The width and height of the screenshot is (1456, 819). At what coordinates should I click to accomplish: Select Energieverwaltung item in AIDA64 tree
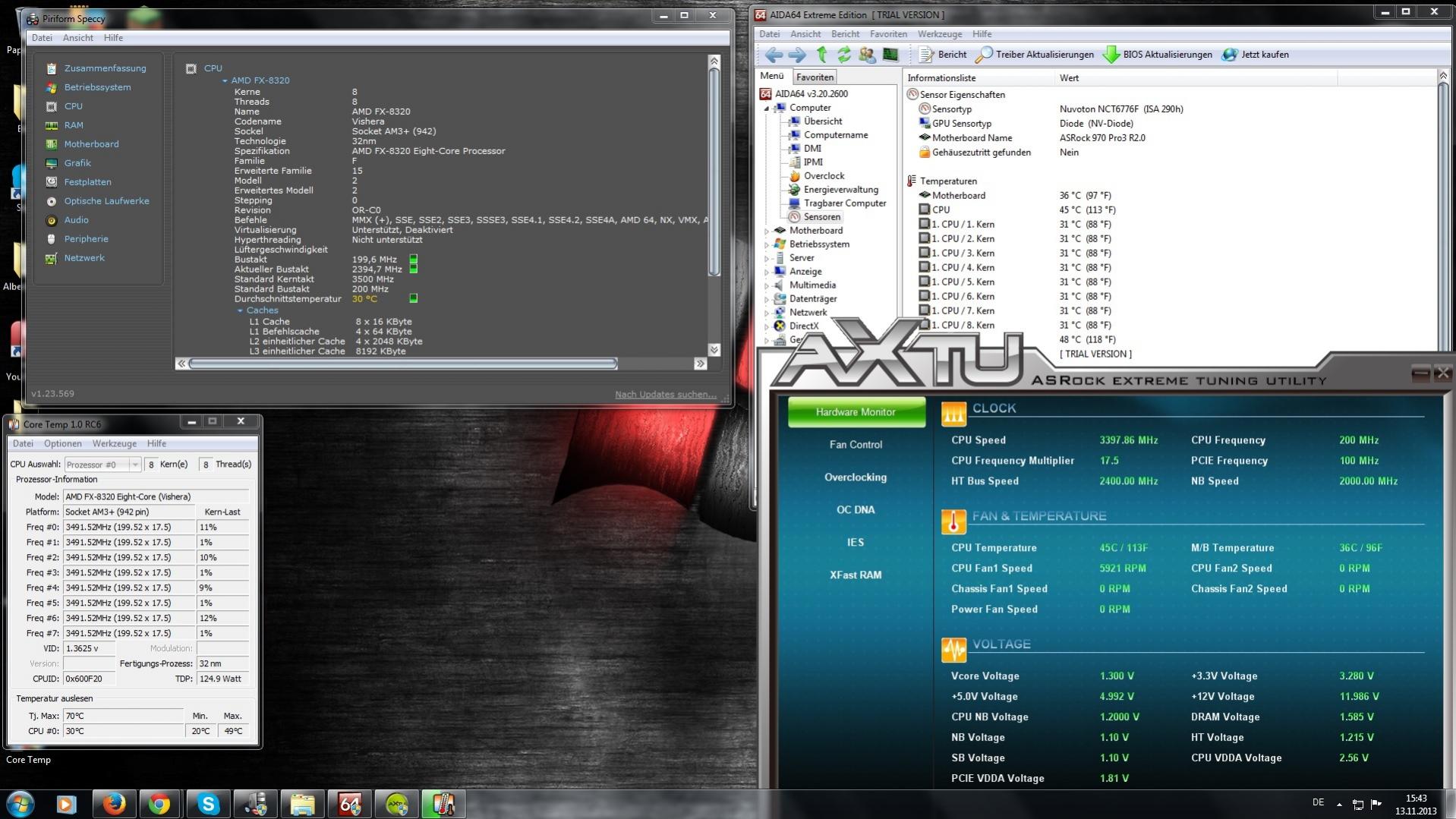840,190
